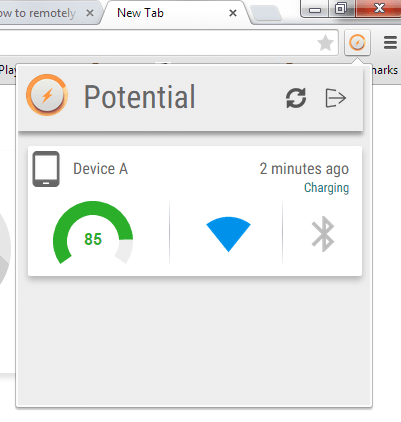Click the blue Wi-Fi status icon

(x=228, y=234)
